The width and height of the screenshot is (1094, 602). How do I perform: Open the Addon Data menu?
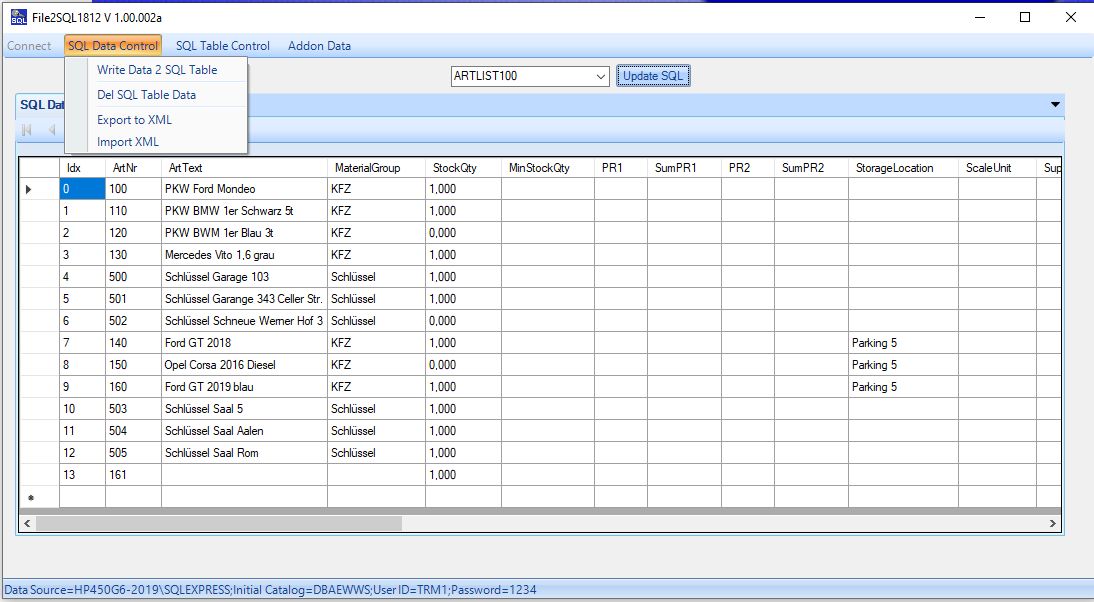pyautogui.click(x=320, y=46)
